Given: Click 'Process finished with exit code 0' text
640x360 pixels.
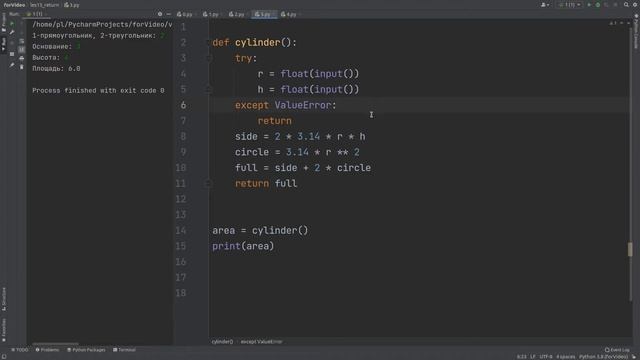Looking at the screenshot, I should (x=98, y=91).
